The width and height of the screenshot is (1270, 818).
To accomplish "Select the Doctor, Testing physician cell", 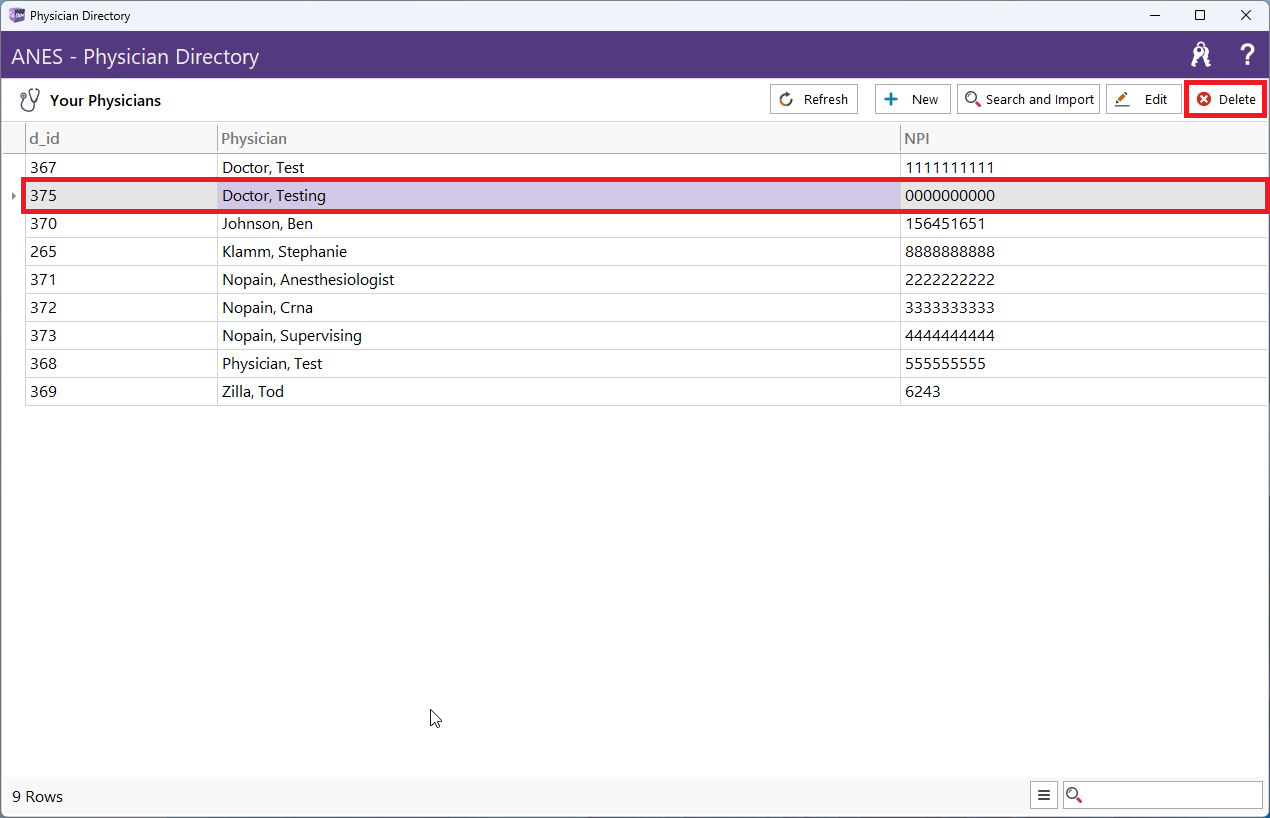I will click(x=558, y=196).
